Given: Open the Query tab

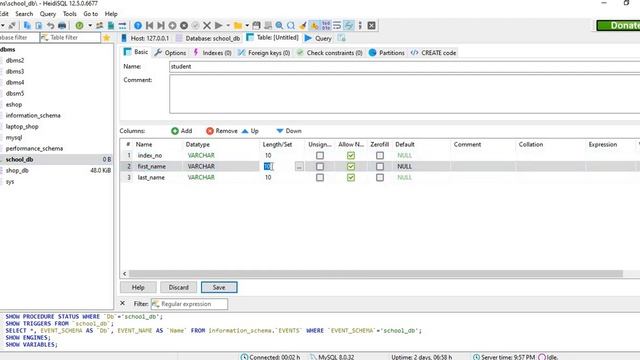Looking at the screenshot, I should (x=318, y=38).
